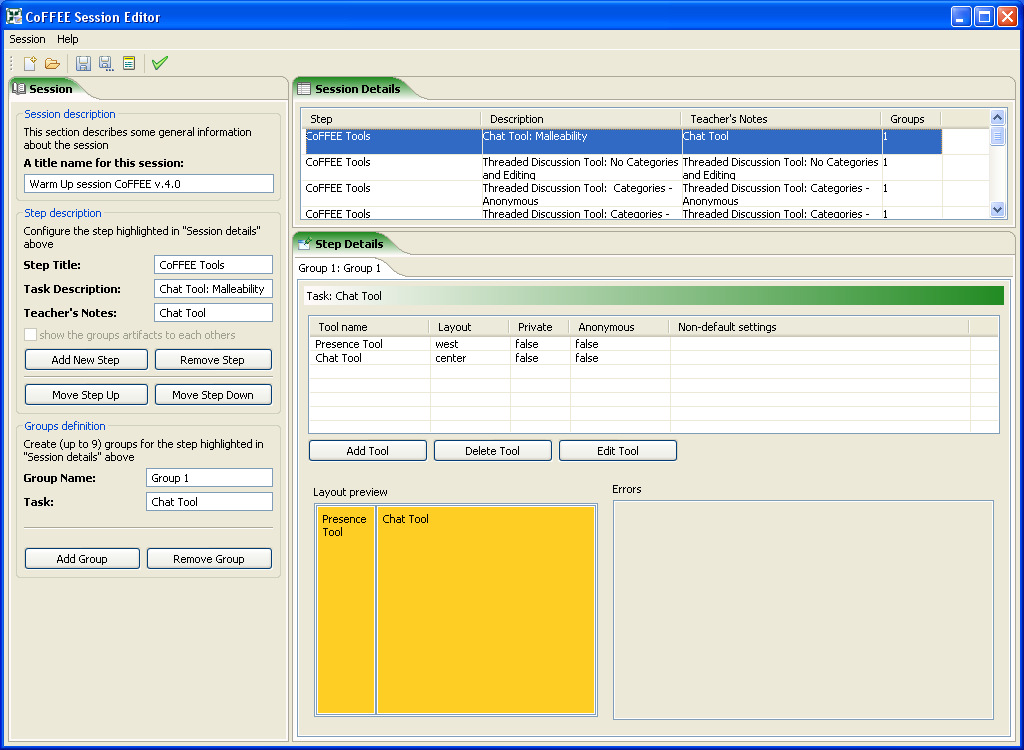
Task: Focus the Task Description input field
Action: [214, 289]
